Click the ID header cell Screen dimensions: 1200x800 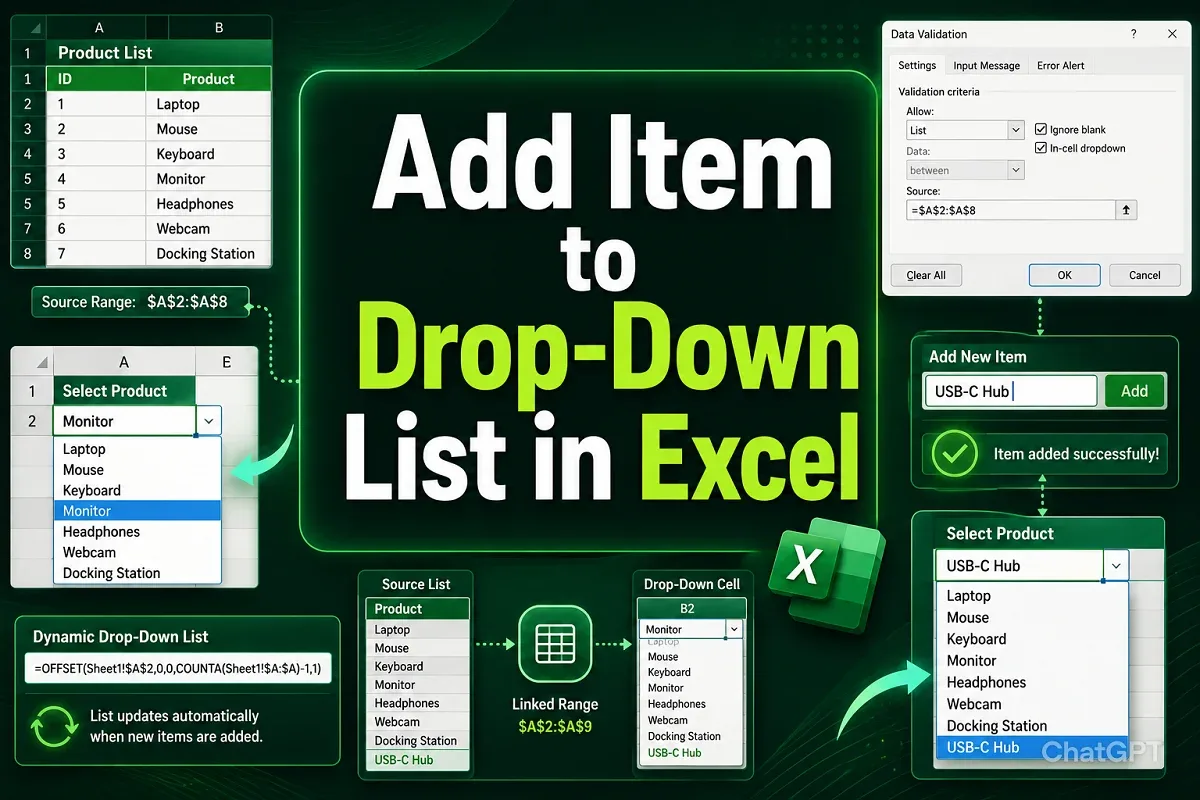(x=96, y=79)
